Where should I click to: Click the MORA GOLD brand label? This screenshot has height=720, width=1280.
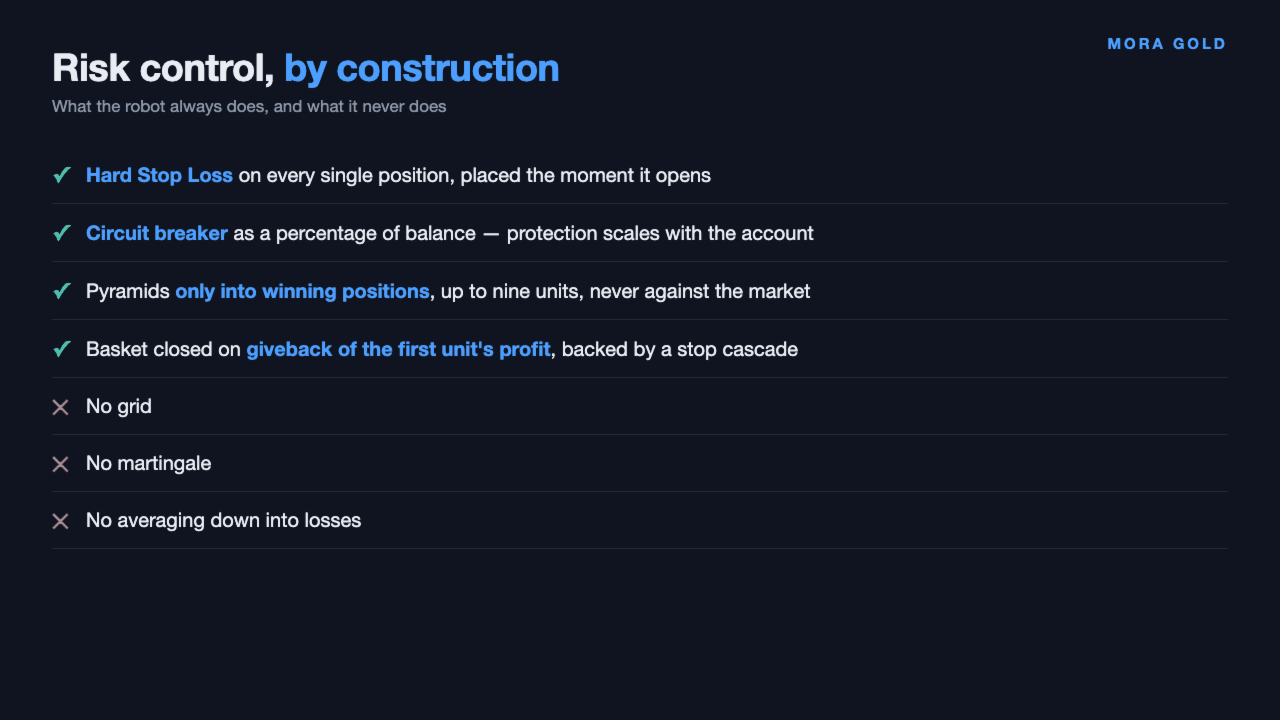click(x=1167, y=44)
